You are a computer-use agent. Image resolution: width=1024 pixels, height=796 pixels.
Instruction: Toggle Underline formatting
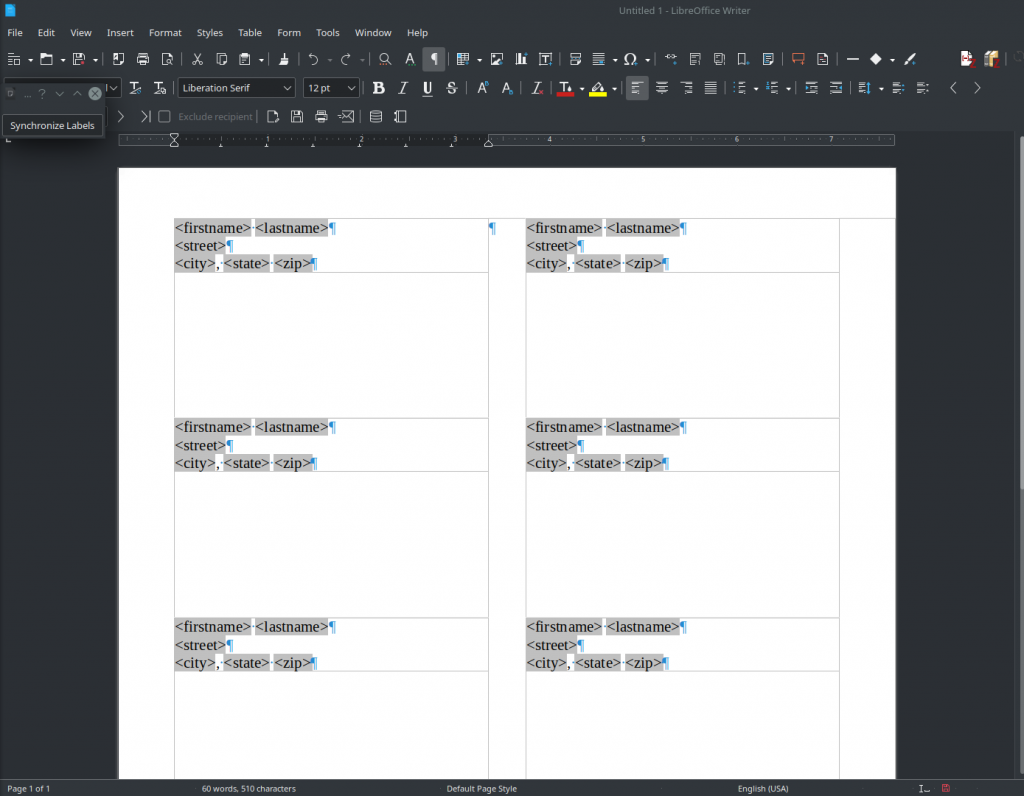pyautogui.click(x=427, y=88)
